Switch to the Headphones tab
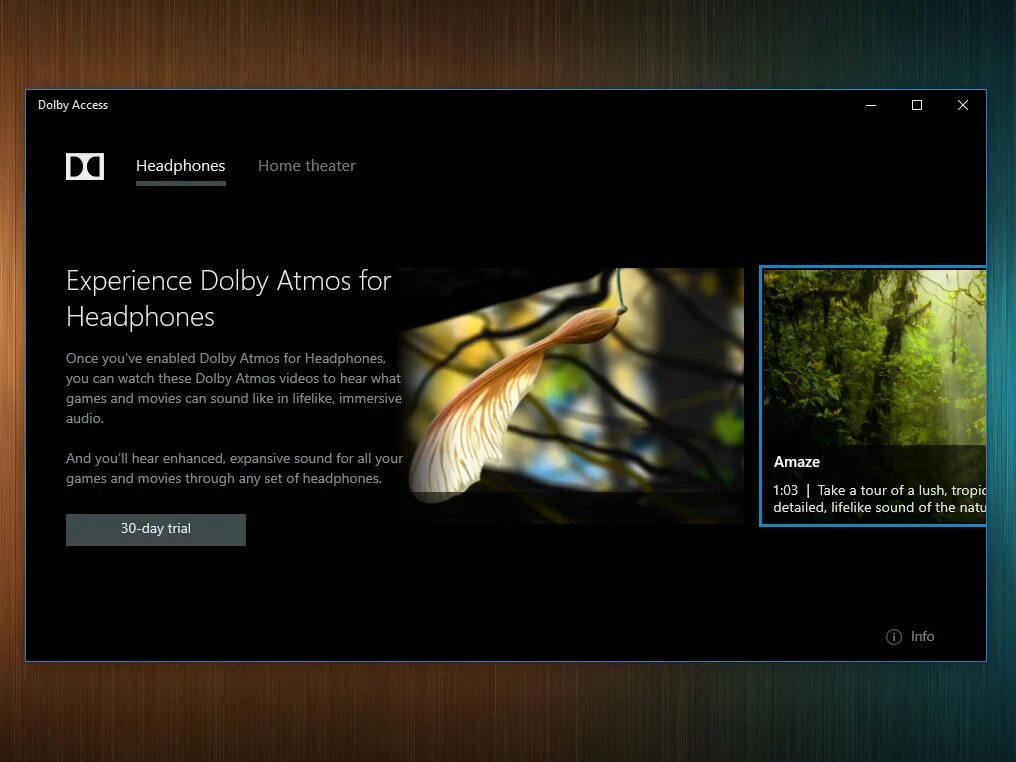Screen dimensions: 1016x762 click(181, 166)
